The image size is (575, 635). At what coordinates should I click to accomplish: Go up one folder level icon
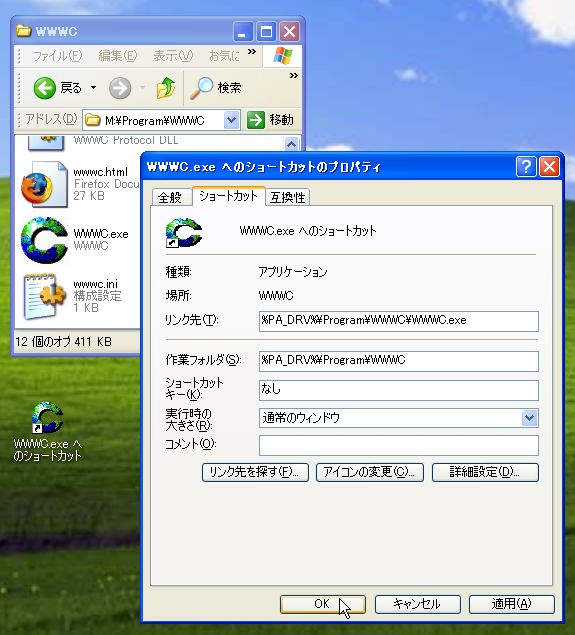coord(166,88)
